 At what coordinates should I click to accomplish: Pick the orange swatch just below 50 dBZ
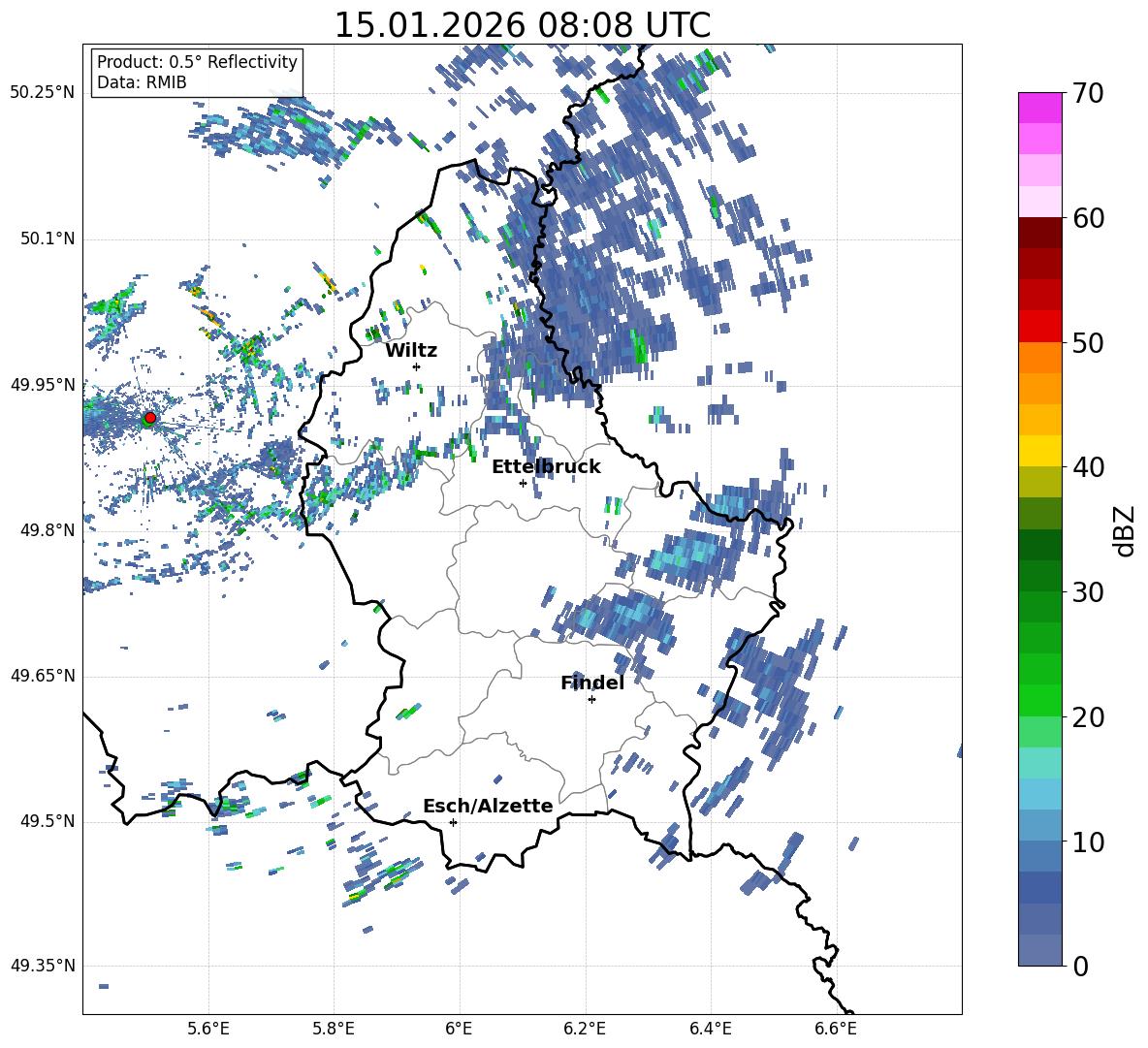pyautogui.click(x=1039, y=357)
